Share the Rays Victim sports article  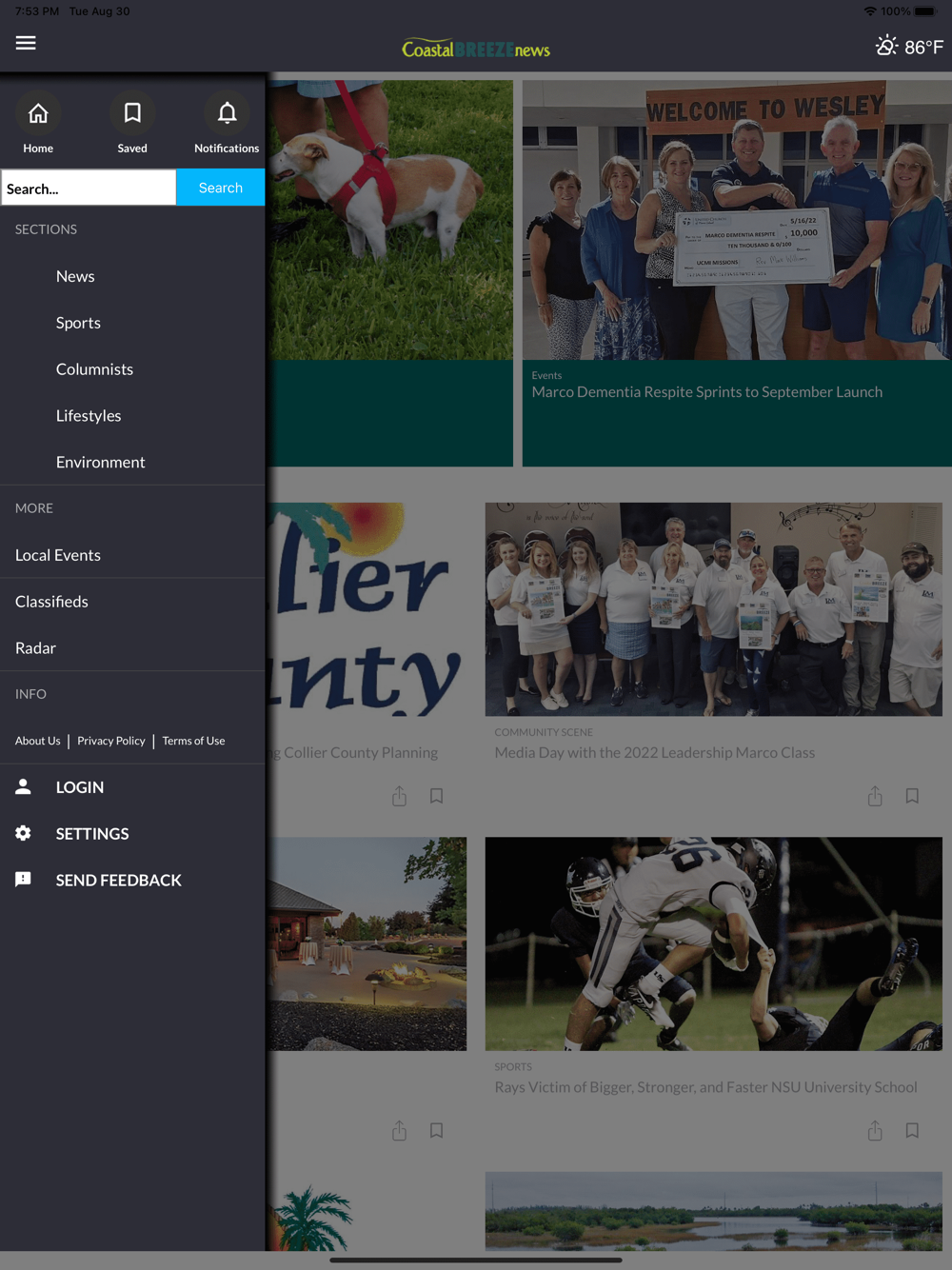click(875, 1130)
